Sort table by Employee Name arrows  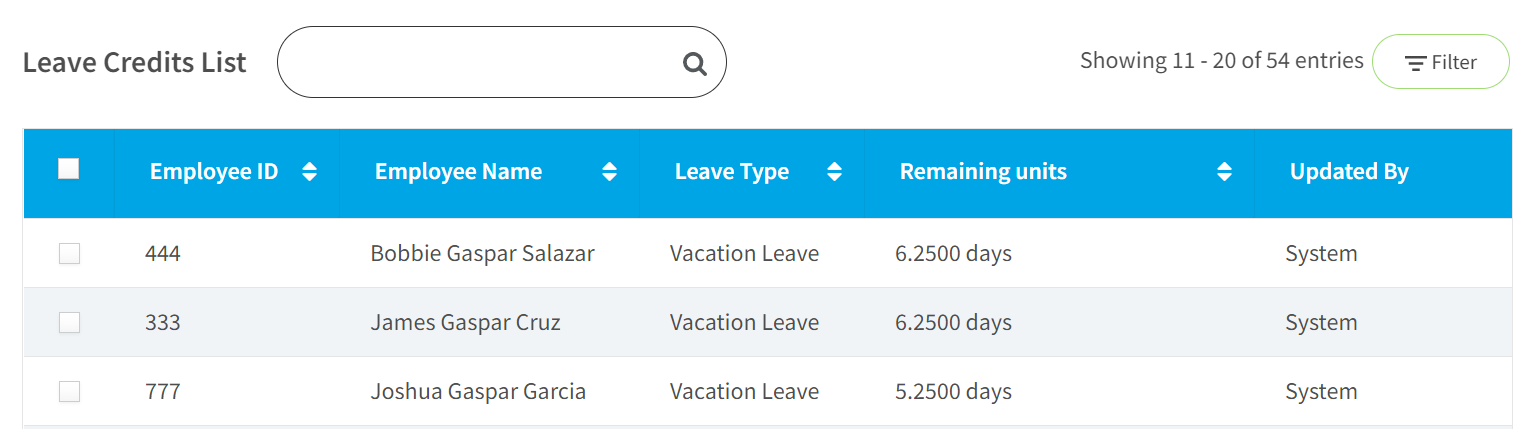click(610, 172)
